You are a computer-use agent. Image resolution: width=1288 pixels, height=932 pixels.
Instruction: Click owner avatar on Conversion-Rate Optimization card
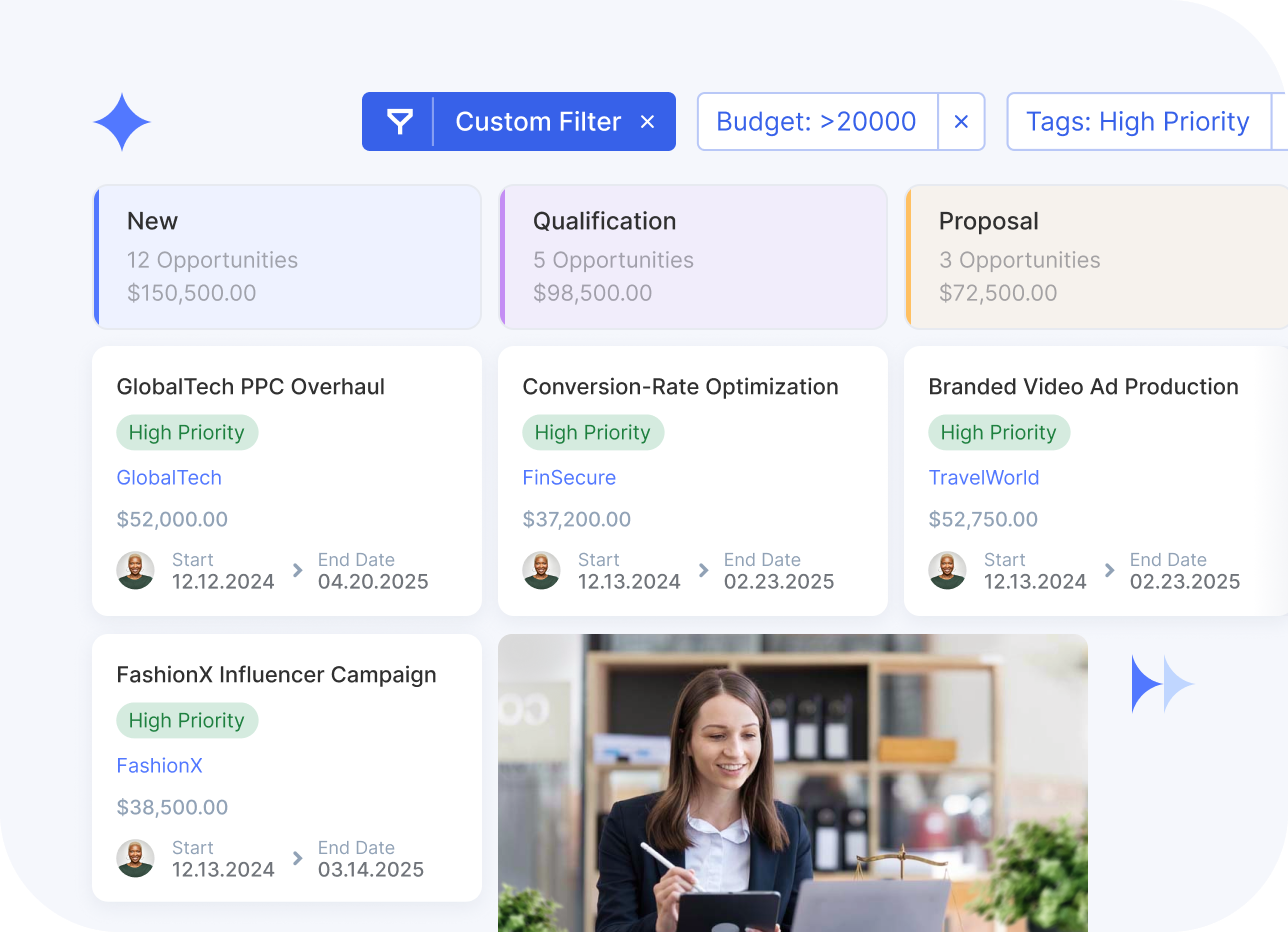541,570
